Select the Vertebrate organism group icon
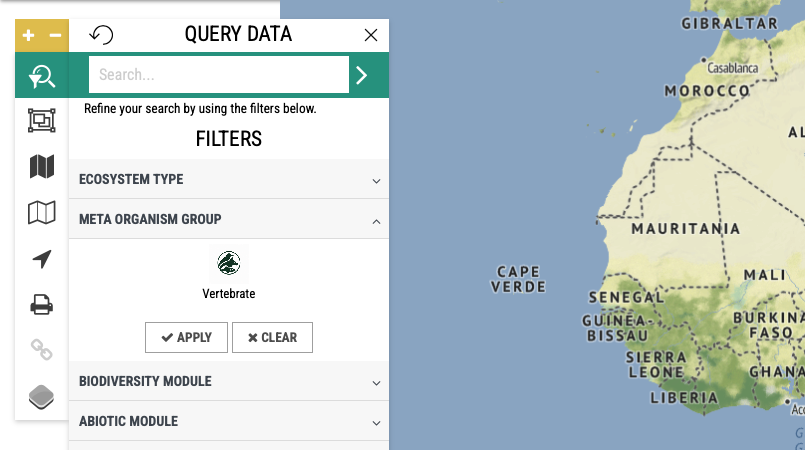Image resolution: width=805 pixels, height=450 pixels. pyautogui.click(x=229, y=263)
